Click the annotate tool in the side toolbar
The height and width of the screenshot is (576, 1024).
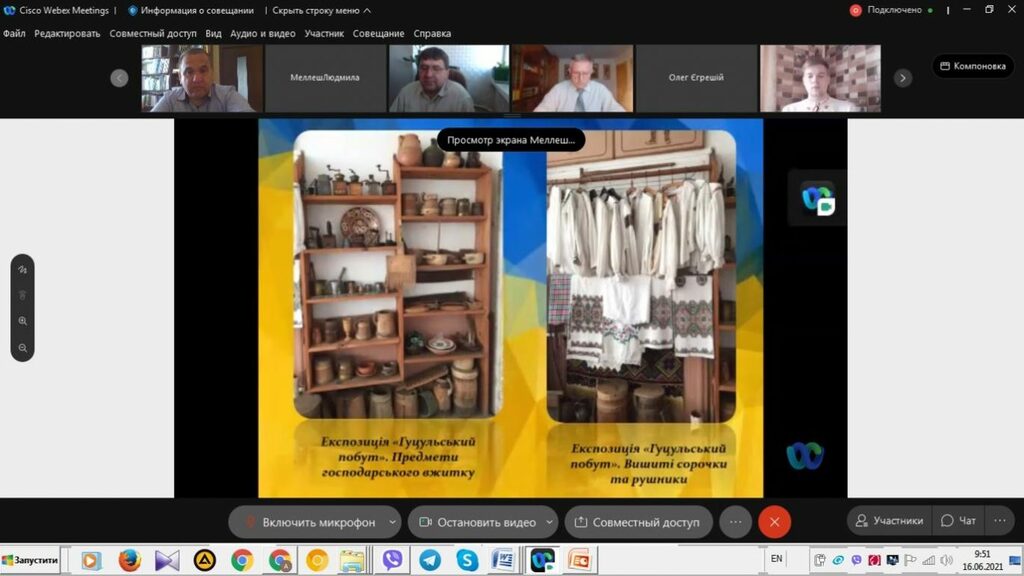(x=22, y=270)
